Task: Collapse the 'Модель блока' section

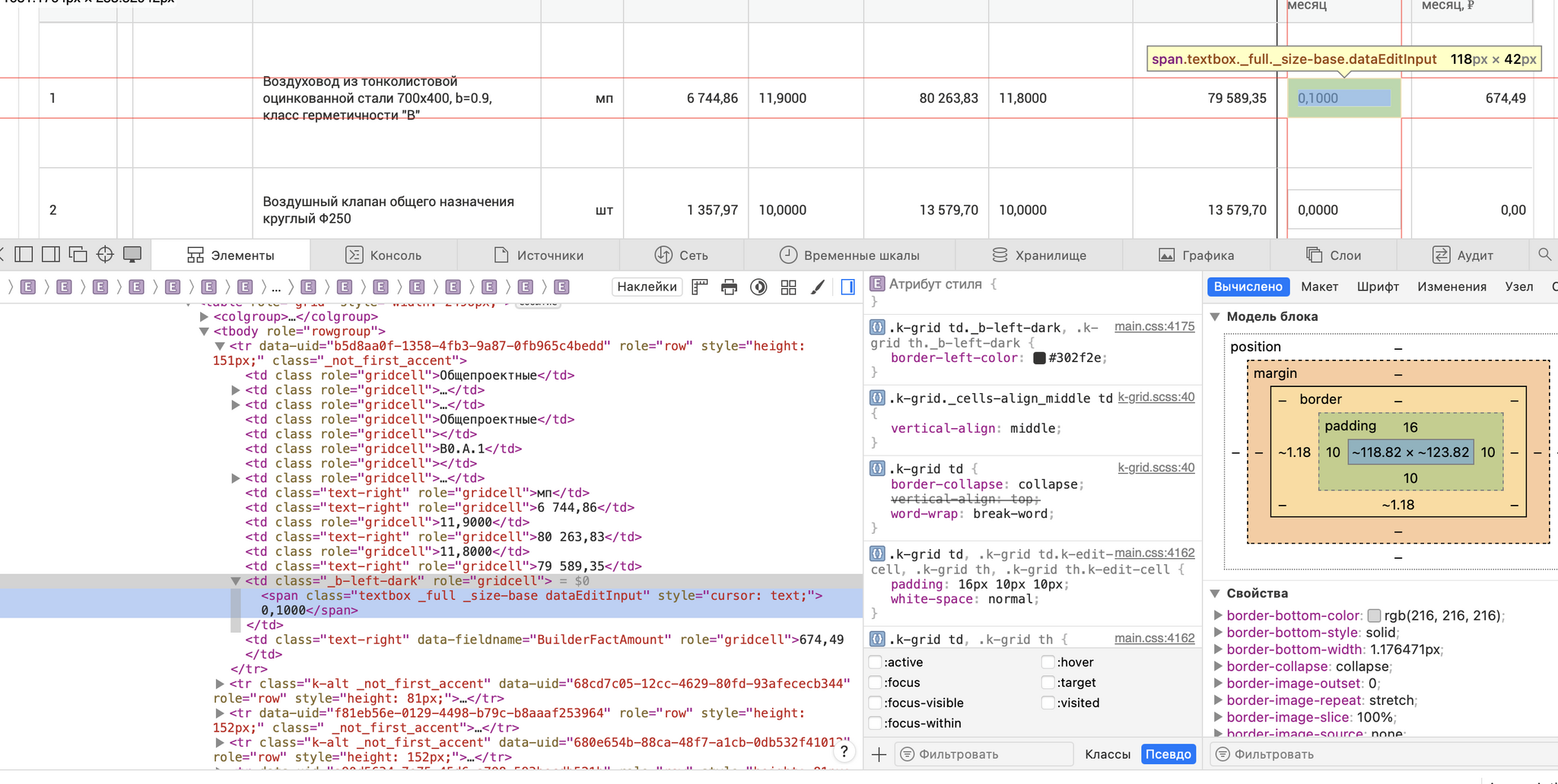Action: [1215, 316]
